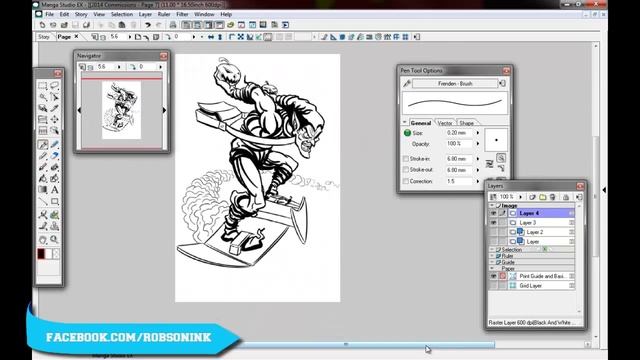
Task: Toggle the Stroke-out checkbox
Action: coord(406,170)
